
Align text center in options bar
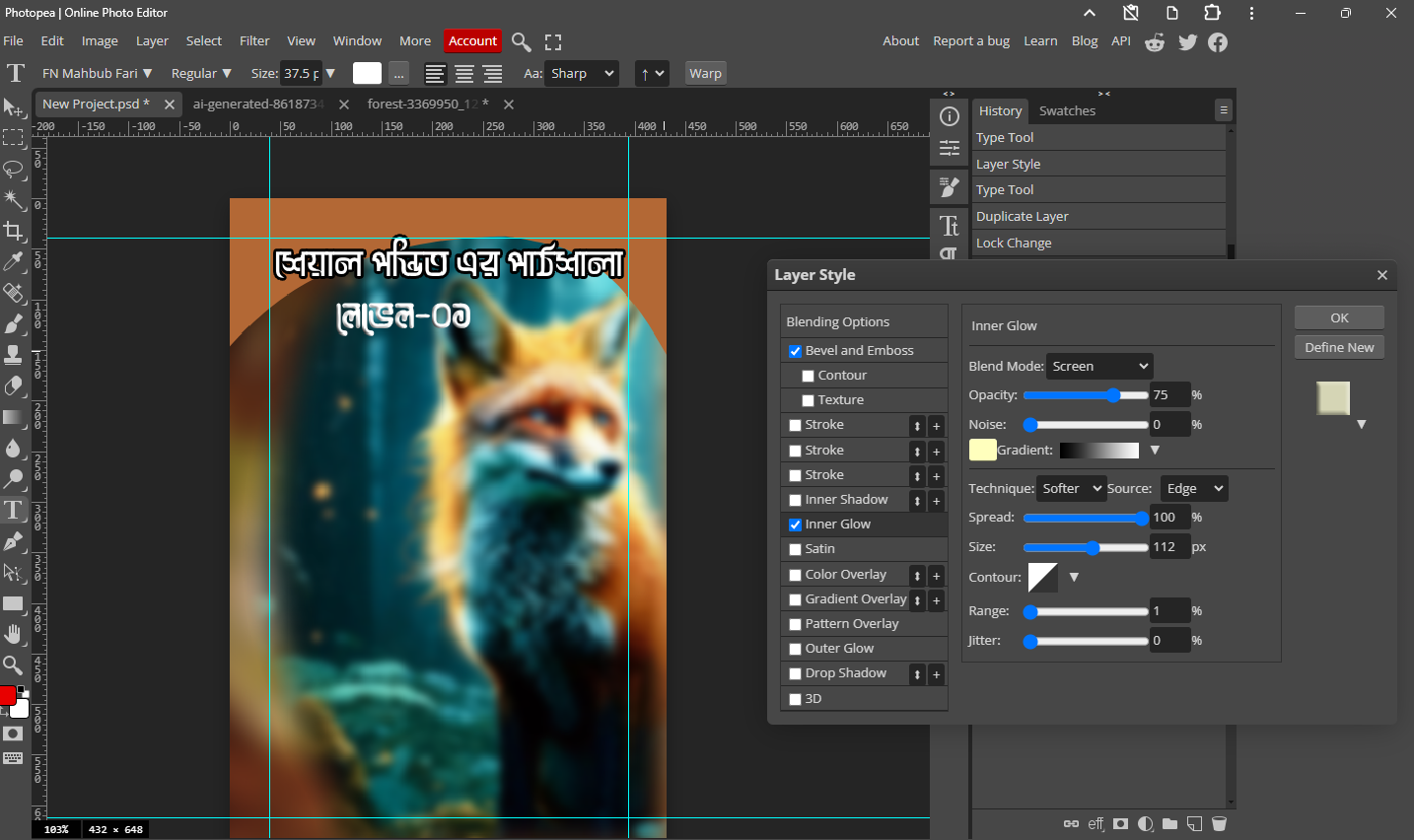[x=463, y=74]
